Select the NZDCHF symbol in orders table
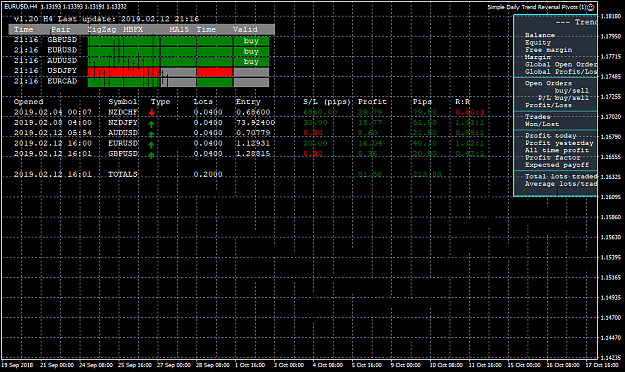 click(123, 112)
